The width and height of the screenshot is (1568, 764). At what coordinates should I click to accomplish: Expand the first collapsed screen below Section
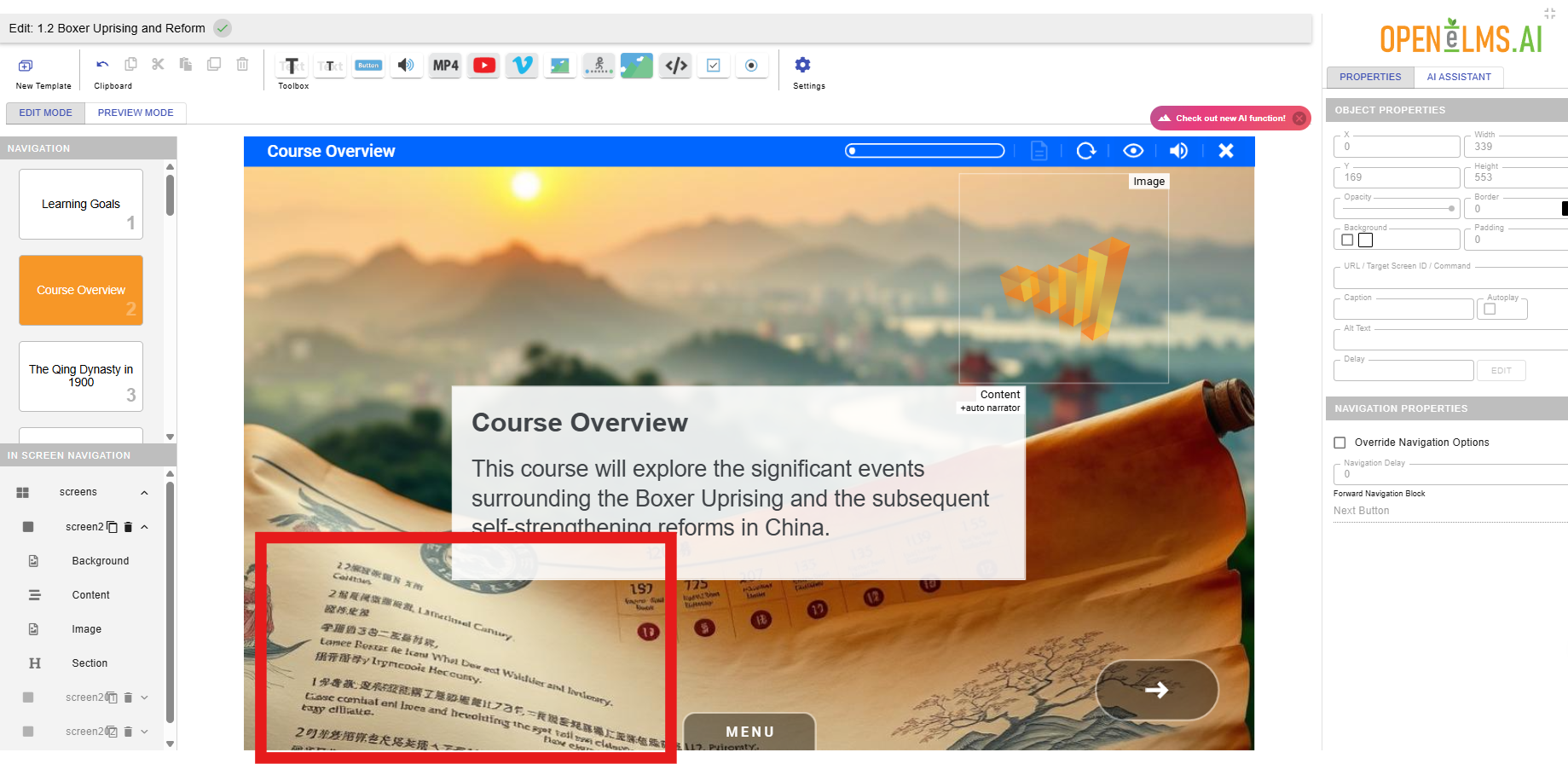coord(144,697)
